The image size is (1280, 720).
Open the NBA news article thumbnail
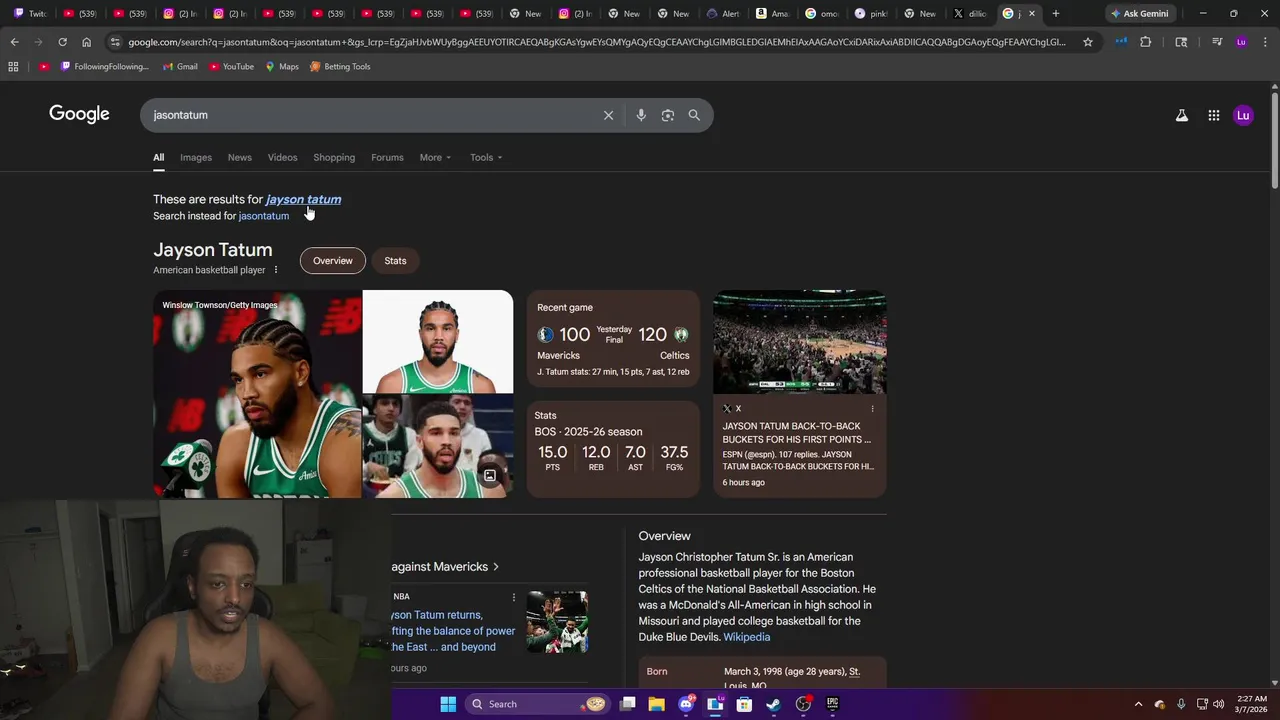tap(557, 622)
